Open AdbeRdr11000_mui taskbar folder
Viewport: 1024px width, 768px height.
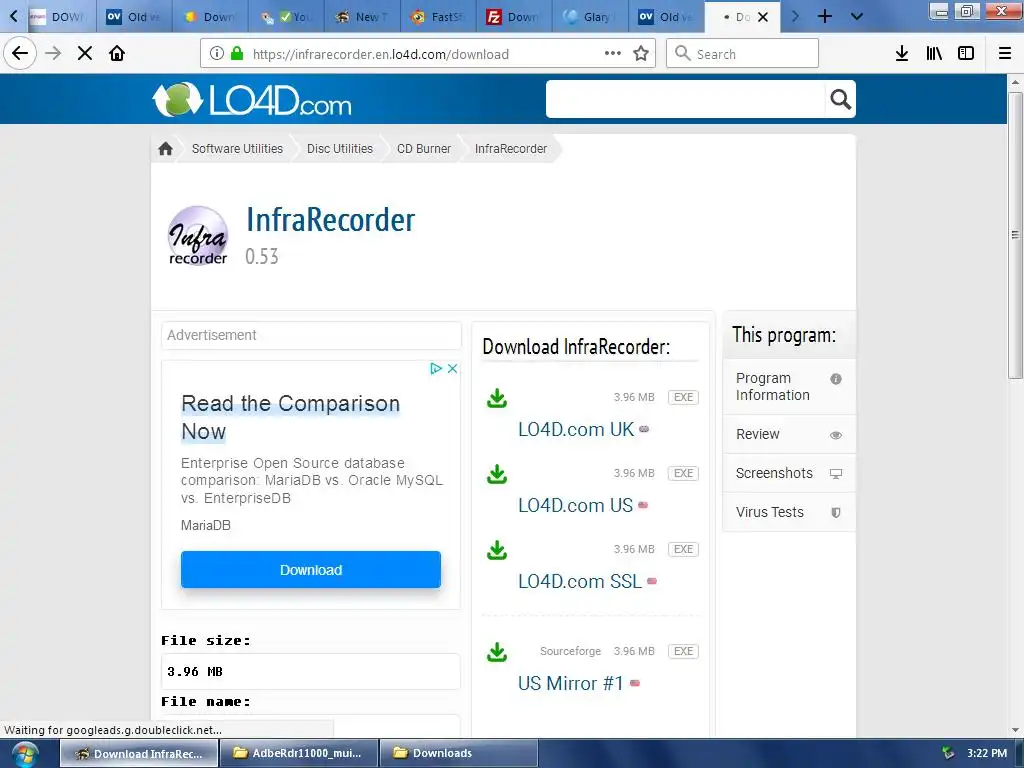click(x=299, y=754)
